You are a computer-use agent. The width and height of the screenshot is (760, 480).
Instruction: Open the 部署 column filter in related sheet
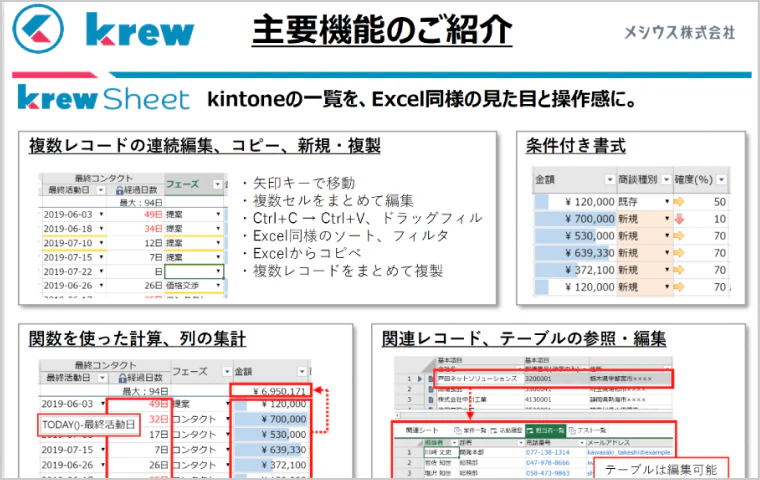click(x=521, y=443)
